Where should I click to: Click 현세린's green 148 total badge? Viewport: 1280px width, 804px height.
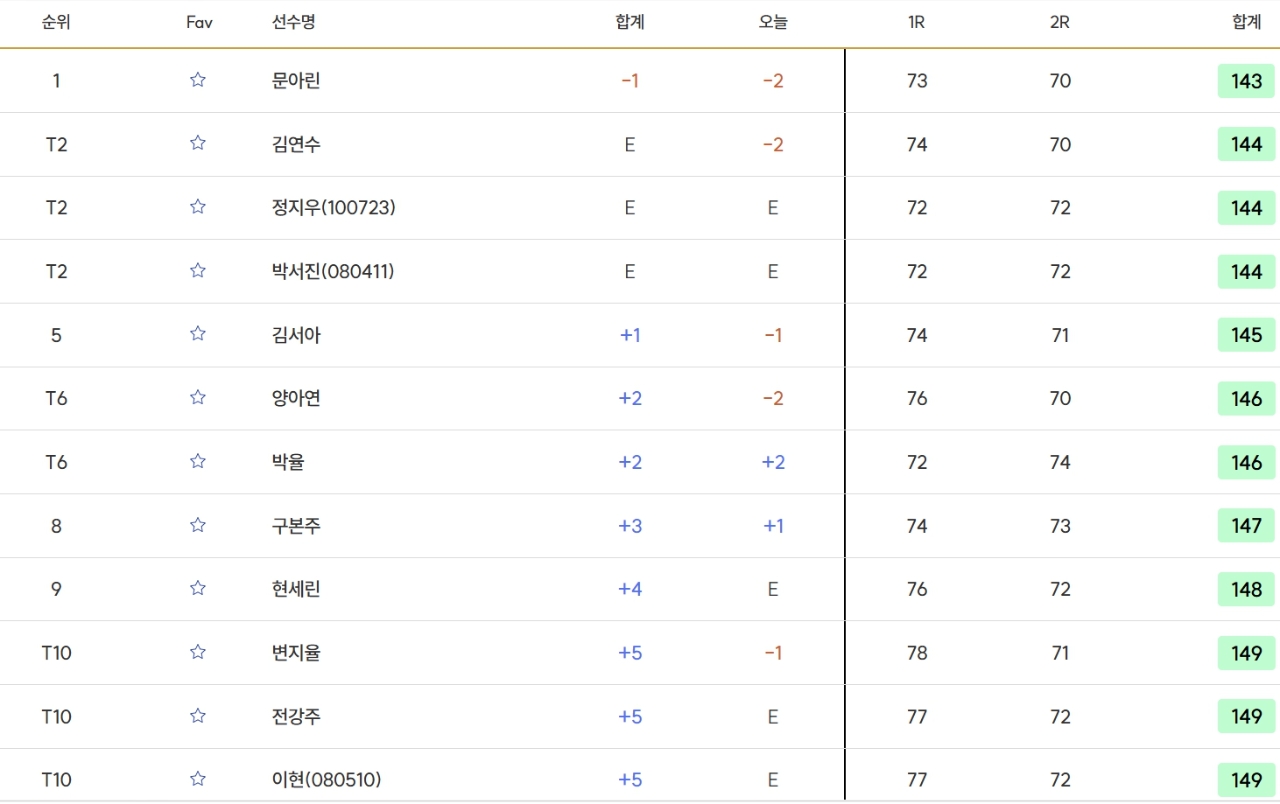(1246, 589)
